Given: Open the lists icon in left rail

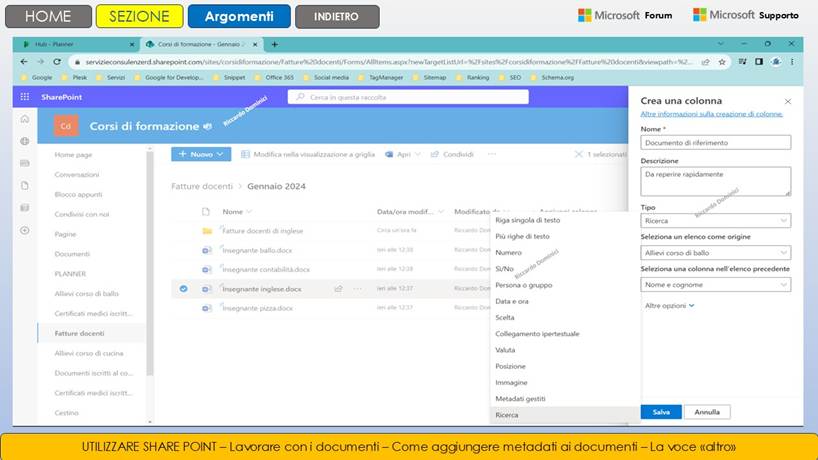Looking at the screenshot, I should click(x=25, y=208).
